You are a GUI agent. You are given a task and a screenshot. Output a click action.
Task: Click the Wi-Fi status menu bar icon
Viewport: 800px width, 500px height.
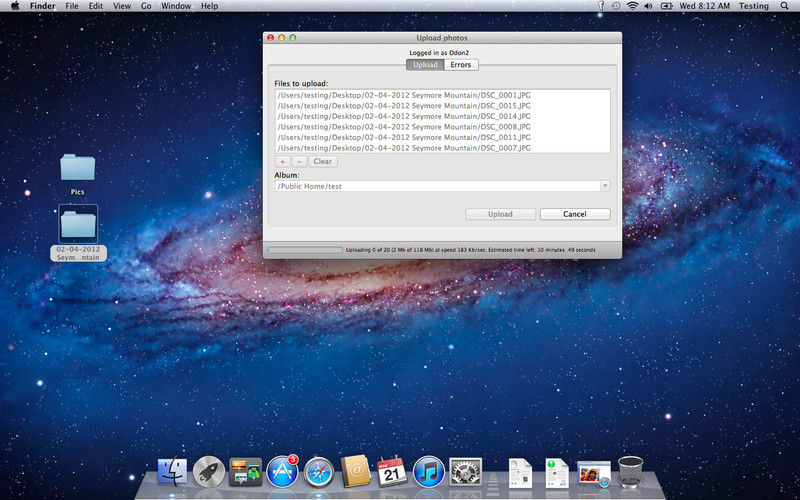coord(632,6)
